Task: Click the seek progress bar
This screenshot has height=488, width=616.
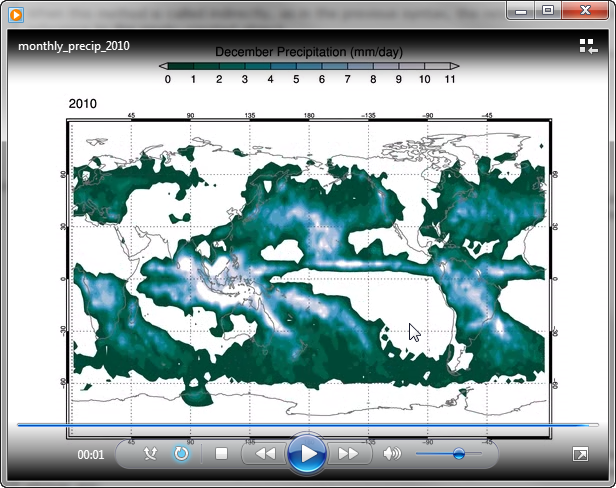Action: pos(308,425)
